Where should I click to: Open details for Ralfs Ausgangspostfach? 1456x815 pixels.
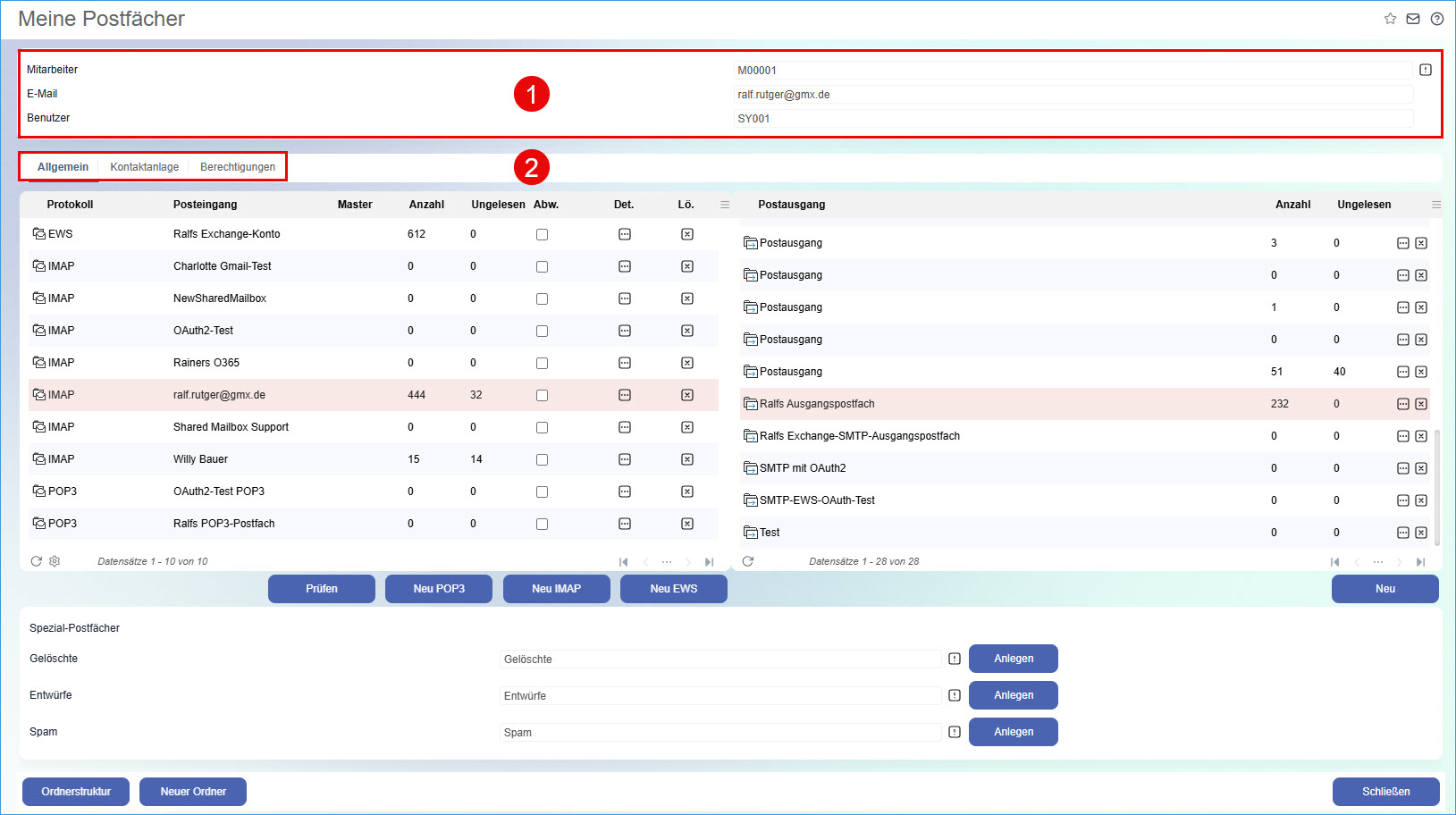point(1403,404)
